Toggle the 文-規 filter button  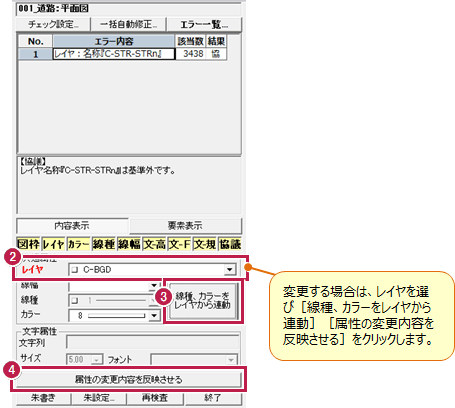pyautogui.click(x=205, y=244)
